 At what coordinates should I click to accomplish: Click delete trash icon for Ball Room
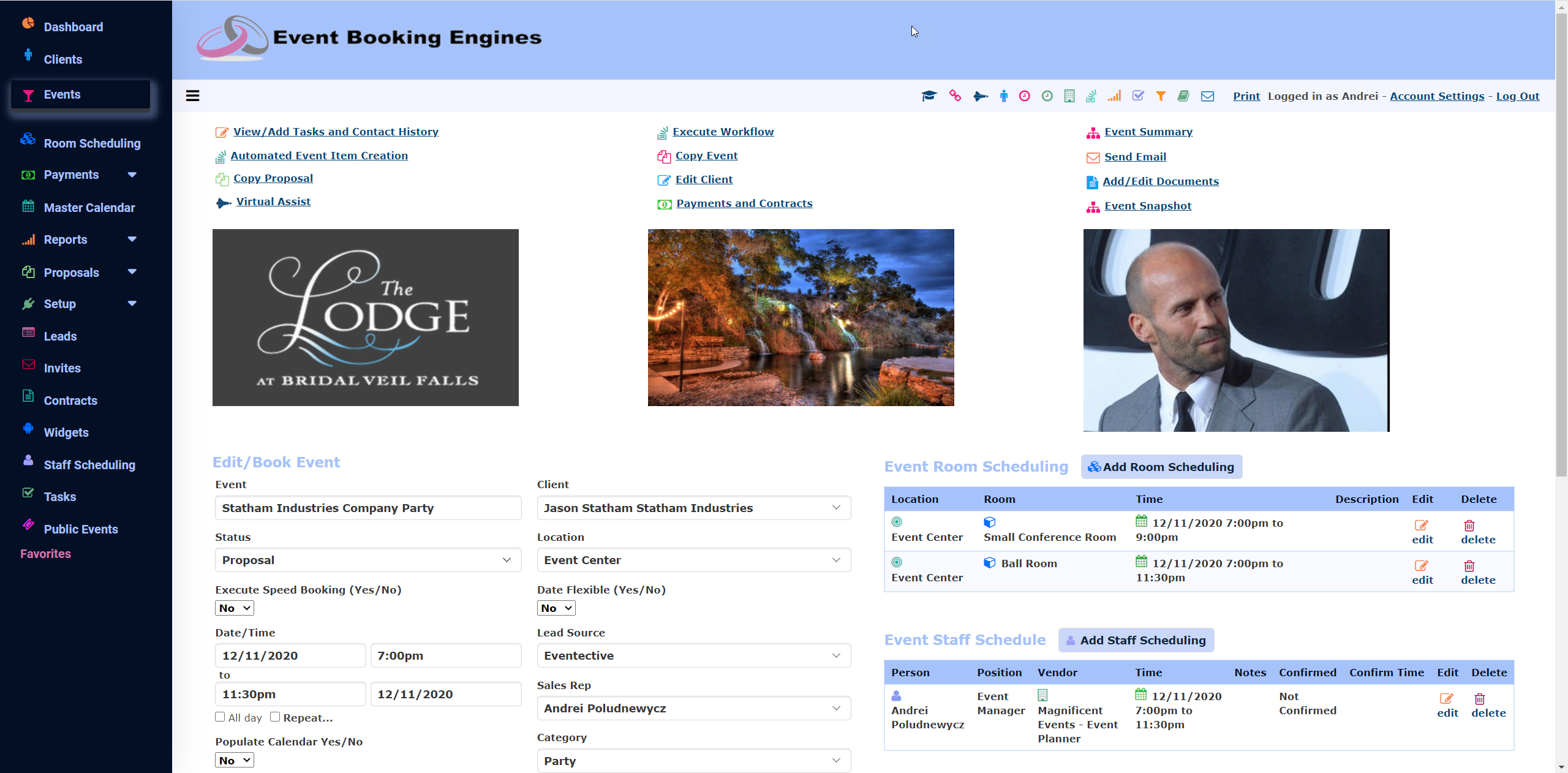click(x=1469, y=566)
